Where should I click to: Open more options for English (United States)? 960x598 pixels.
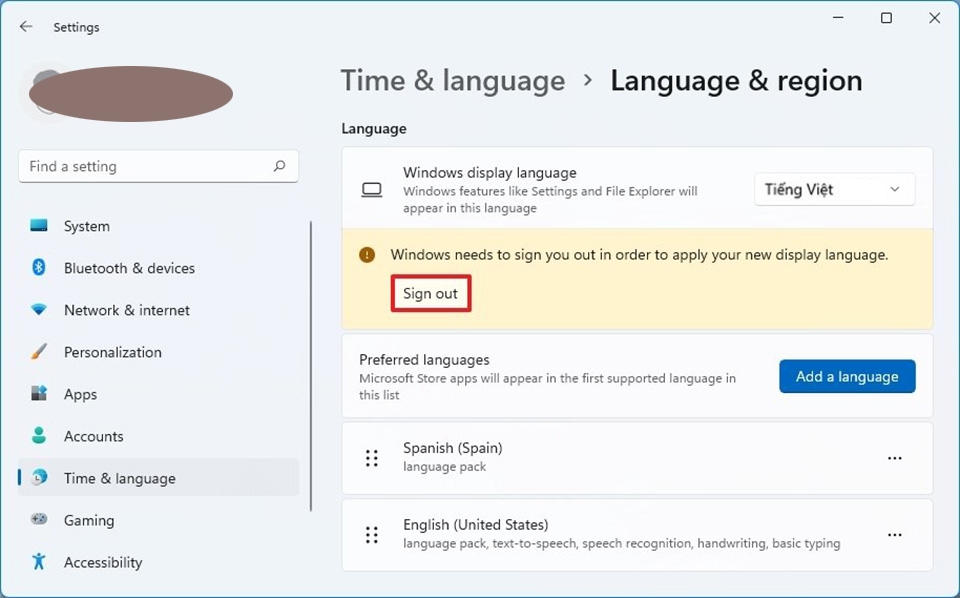pyautogui.click(x=894, y=535)
